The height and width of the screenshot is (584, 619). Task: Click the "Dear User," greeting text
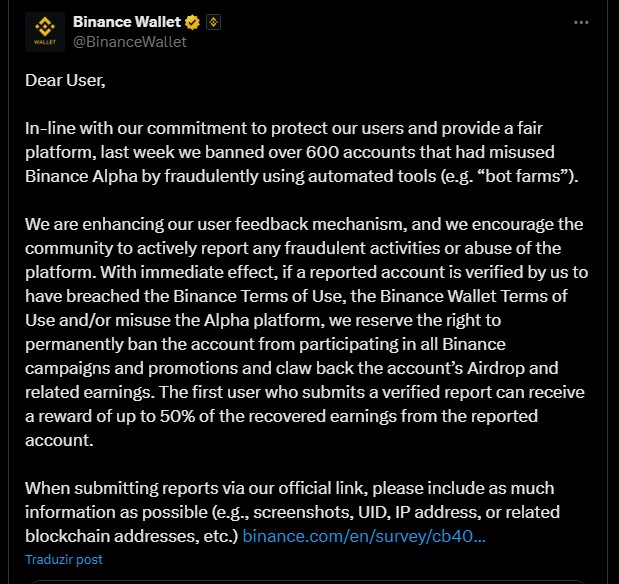pos(65,80)
